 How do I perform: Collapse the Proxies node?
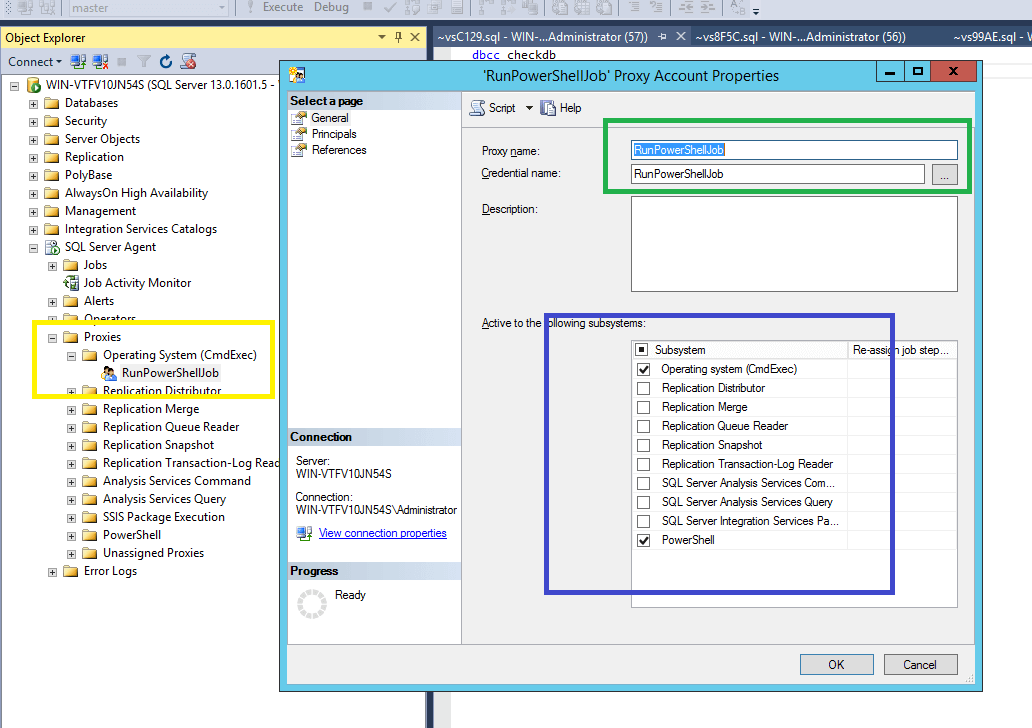point(53,338)
